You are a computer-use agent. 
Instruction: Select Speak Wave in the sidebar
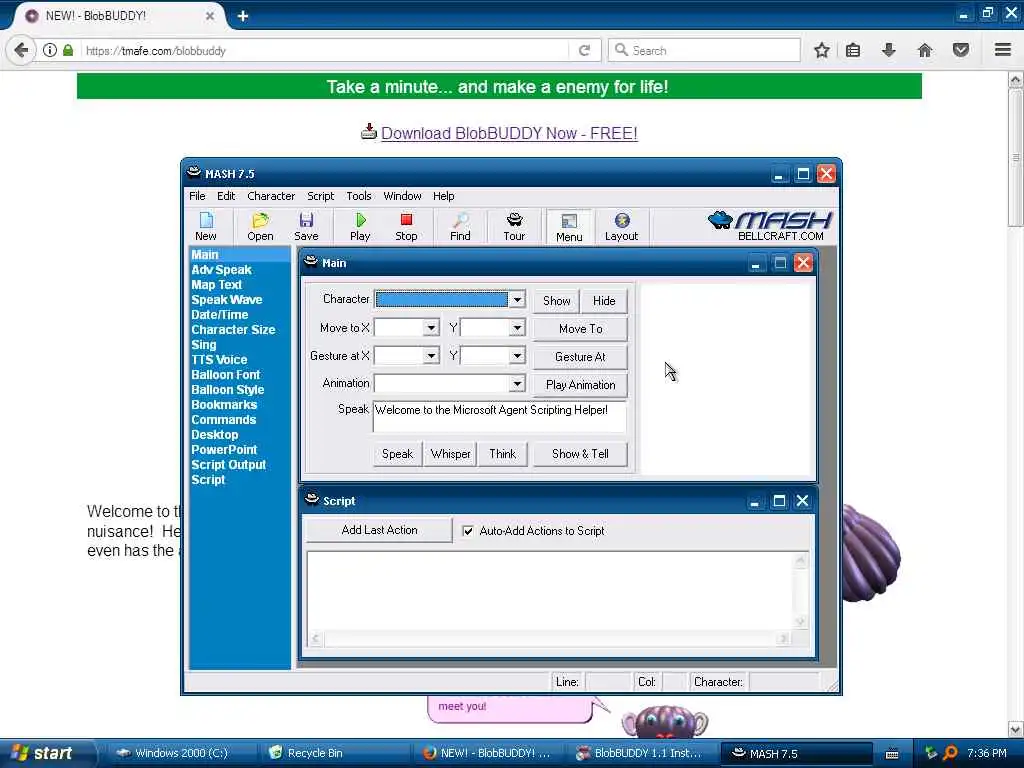(x=227, y=300)
